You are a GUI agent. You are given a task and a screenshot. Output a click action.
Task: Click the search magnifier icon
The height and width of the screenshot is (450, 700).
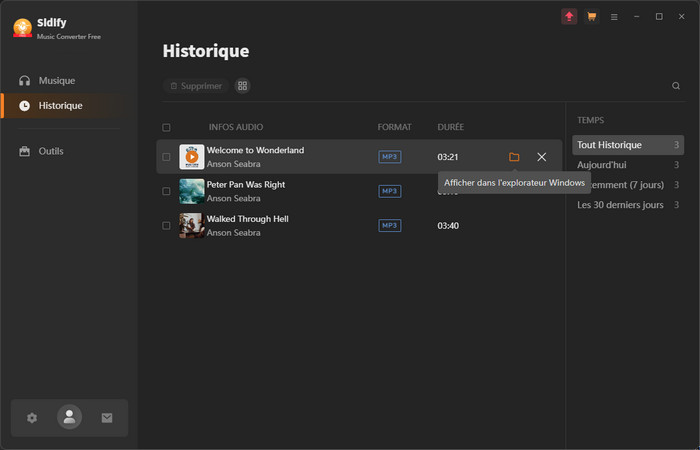click(x=676, y=86)
